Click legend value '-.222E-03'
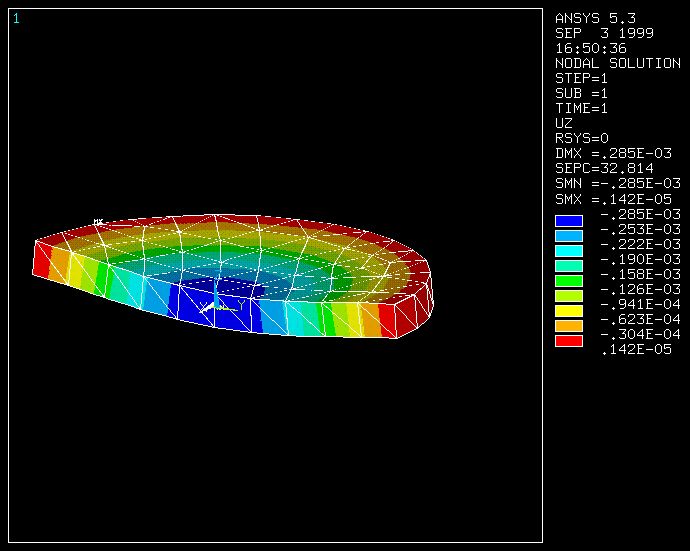690x551 pixels. click(x=640, y=244)
